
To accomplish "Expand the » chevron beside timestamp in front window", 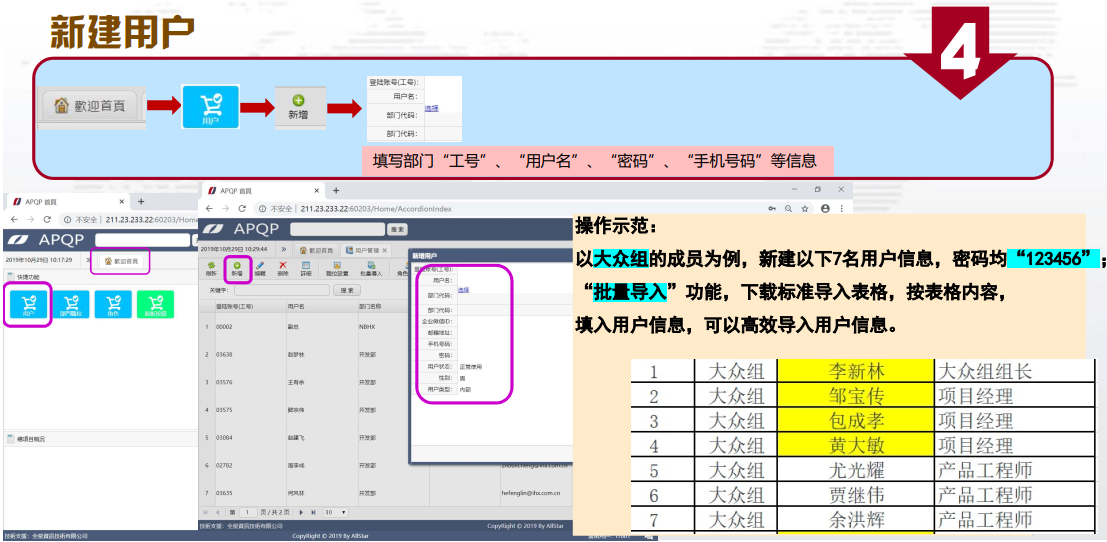I will coord(283,249).
